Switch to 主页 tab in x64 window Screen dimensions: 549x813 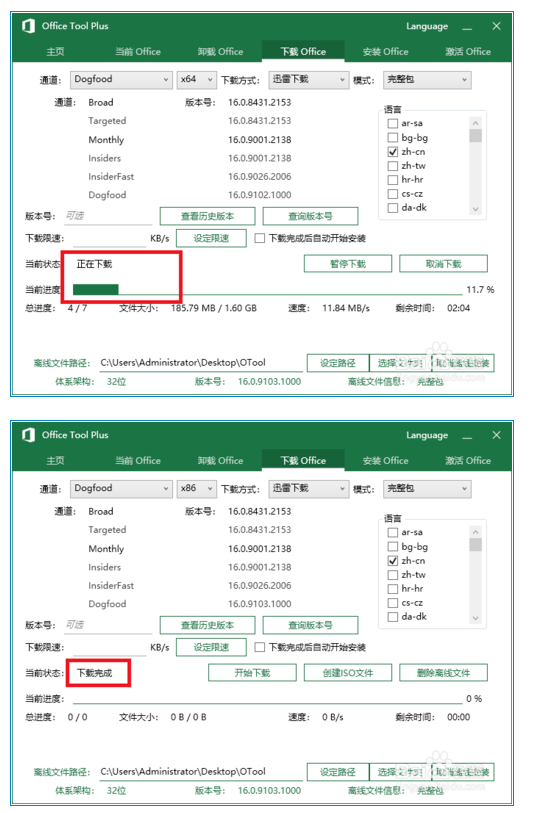55,51
